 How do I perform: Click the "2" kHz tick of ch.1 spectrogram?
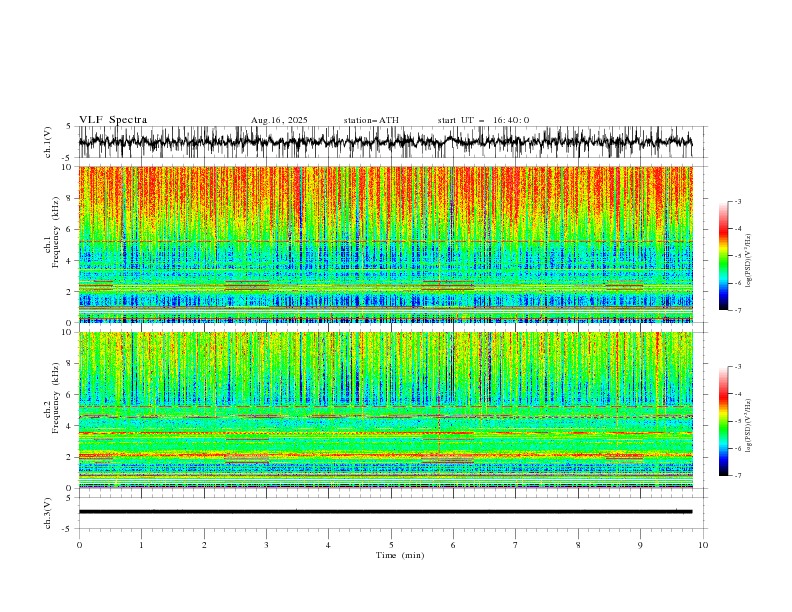pos(69,291)
